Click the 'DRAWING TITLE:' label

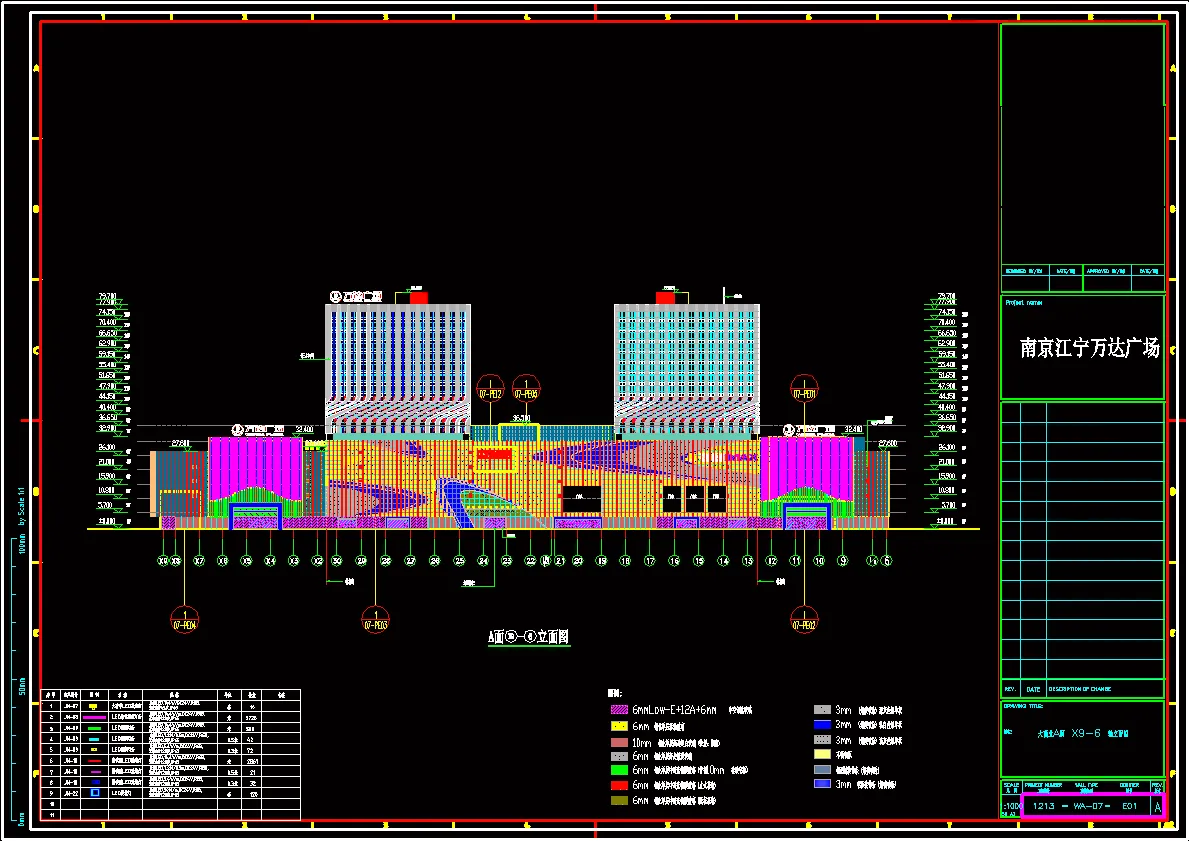click(x=1024, y=706)
